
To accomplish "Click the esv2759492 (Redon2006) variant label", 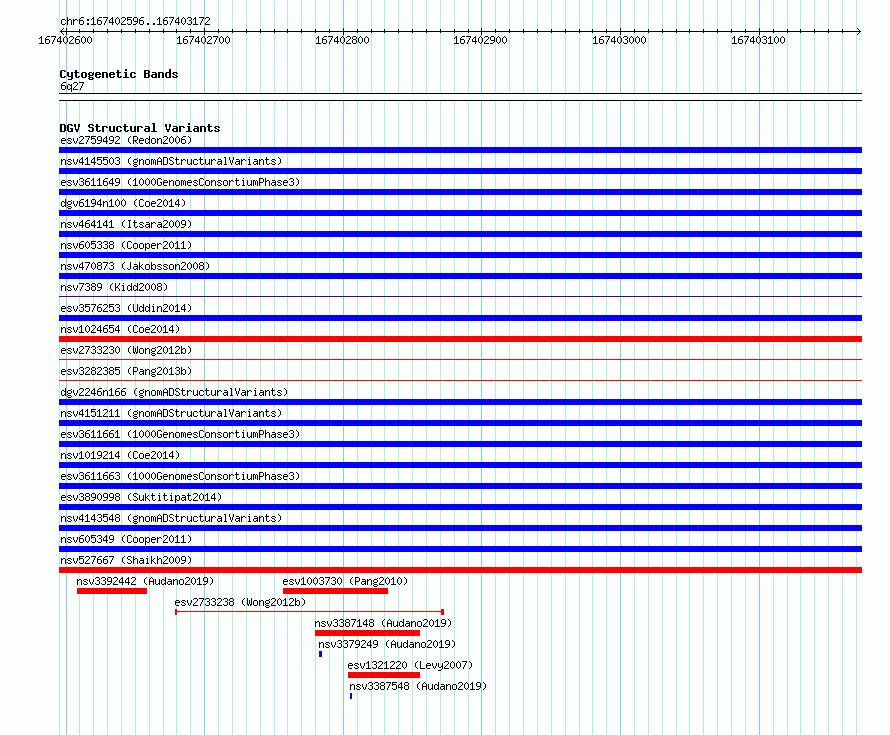I will tap(126, 140).
